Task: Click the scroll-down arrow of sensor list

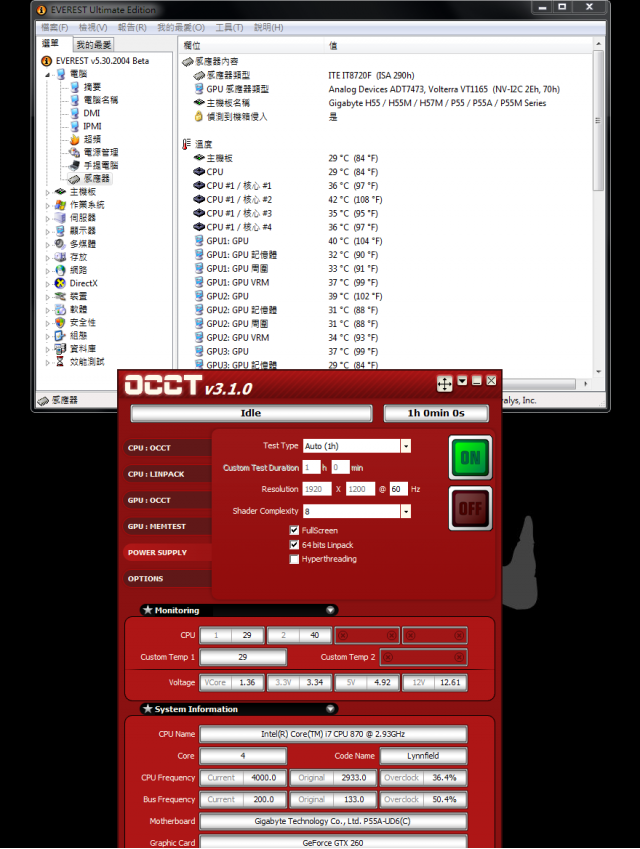Action: (598, 371)
